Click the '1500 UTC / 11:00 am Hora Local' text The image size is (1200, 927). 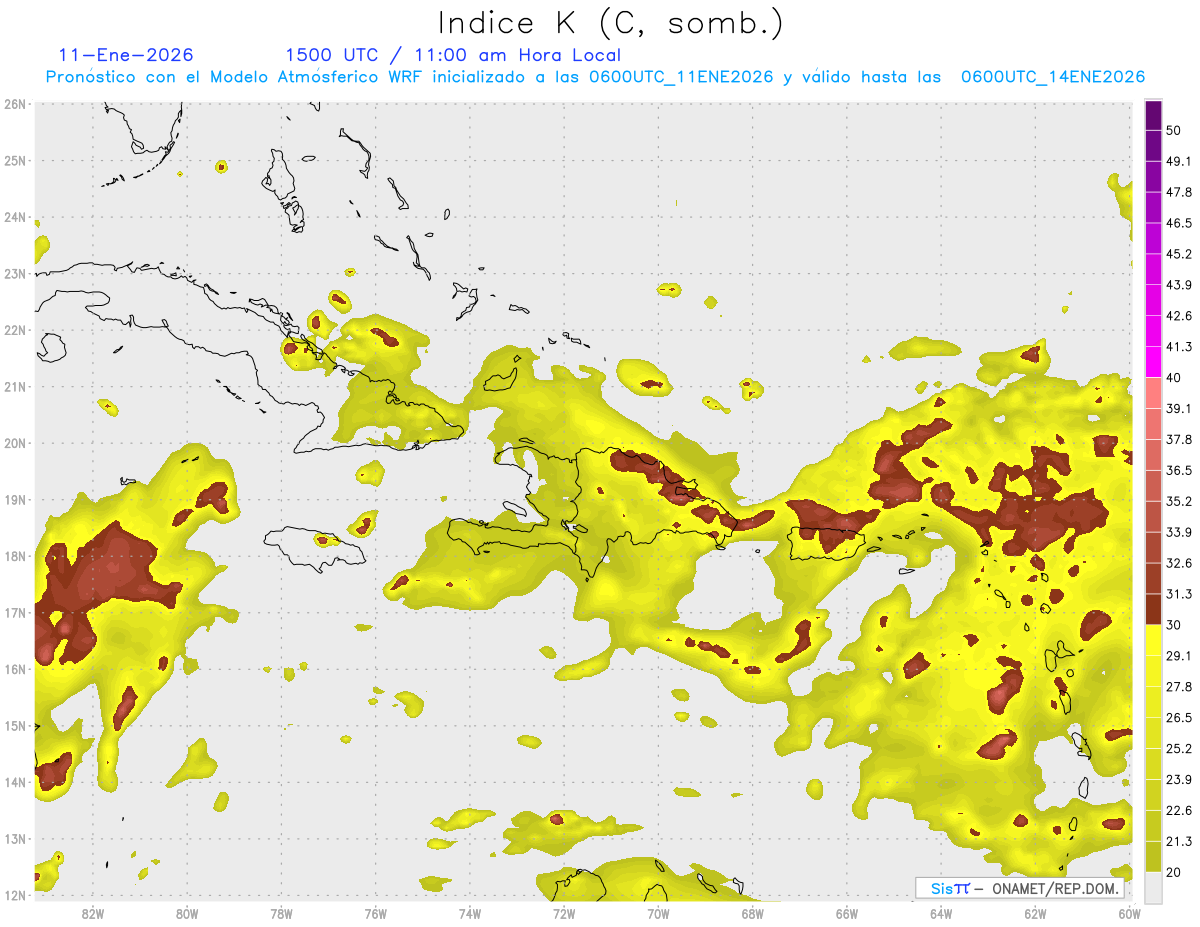coord(453,55)
